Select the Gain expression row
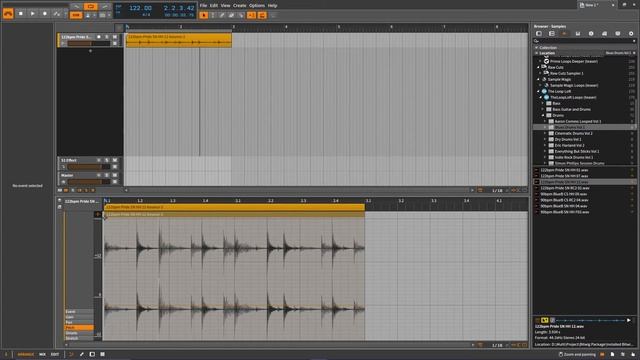Viewport: 640px width, 360px height. pyautogui.click(x=79, y=317)
